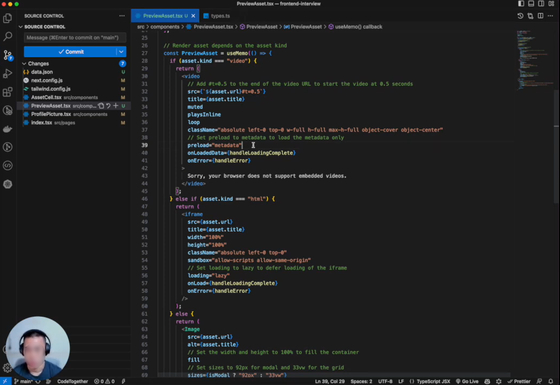Click loading="lazy" on line 56

(209, 275)
